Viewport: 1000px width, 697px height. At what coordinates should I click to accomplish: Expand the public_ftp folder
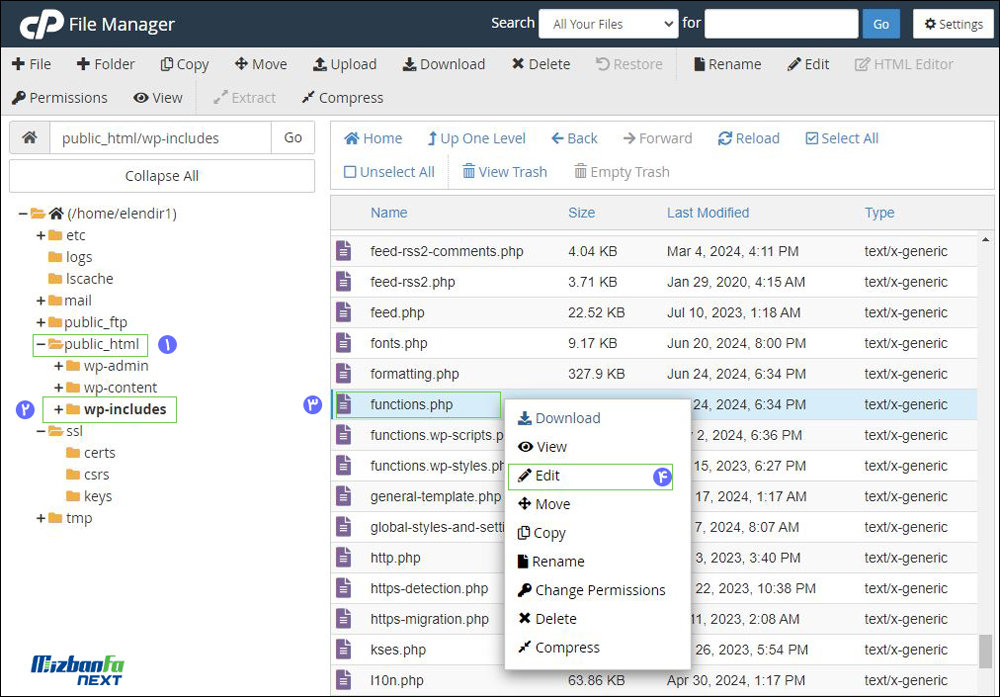point(41,322)
